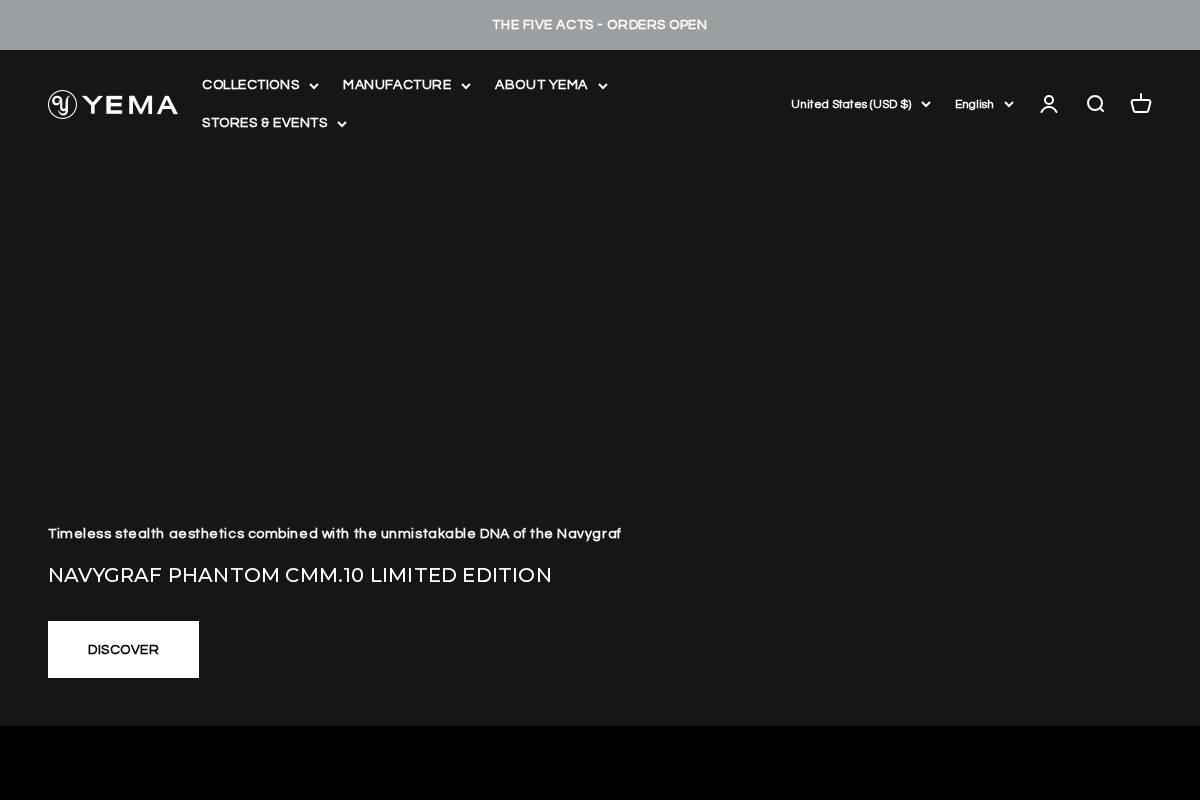This screenshot has width=1200, height=800.
Task: Open the shopping cart icon
Action: point(1141,104)
